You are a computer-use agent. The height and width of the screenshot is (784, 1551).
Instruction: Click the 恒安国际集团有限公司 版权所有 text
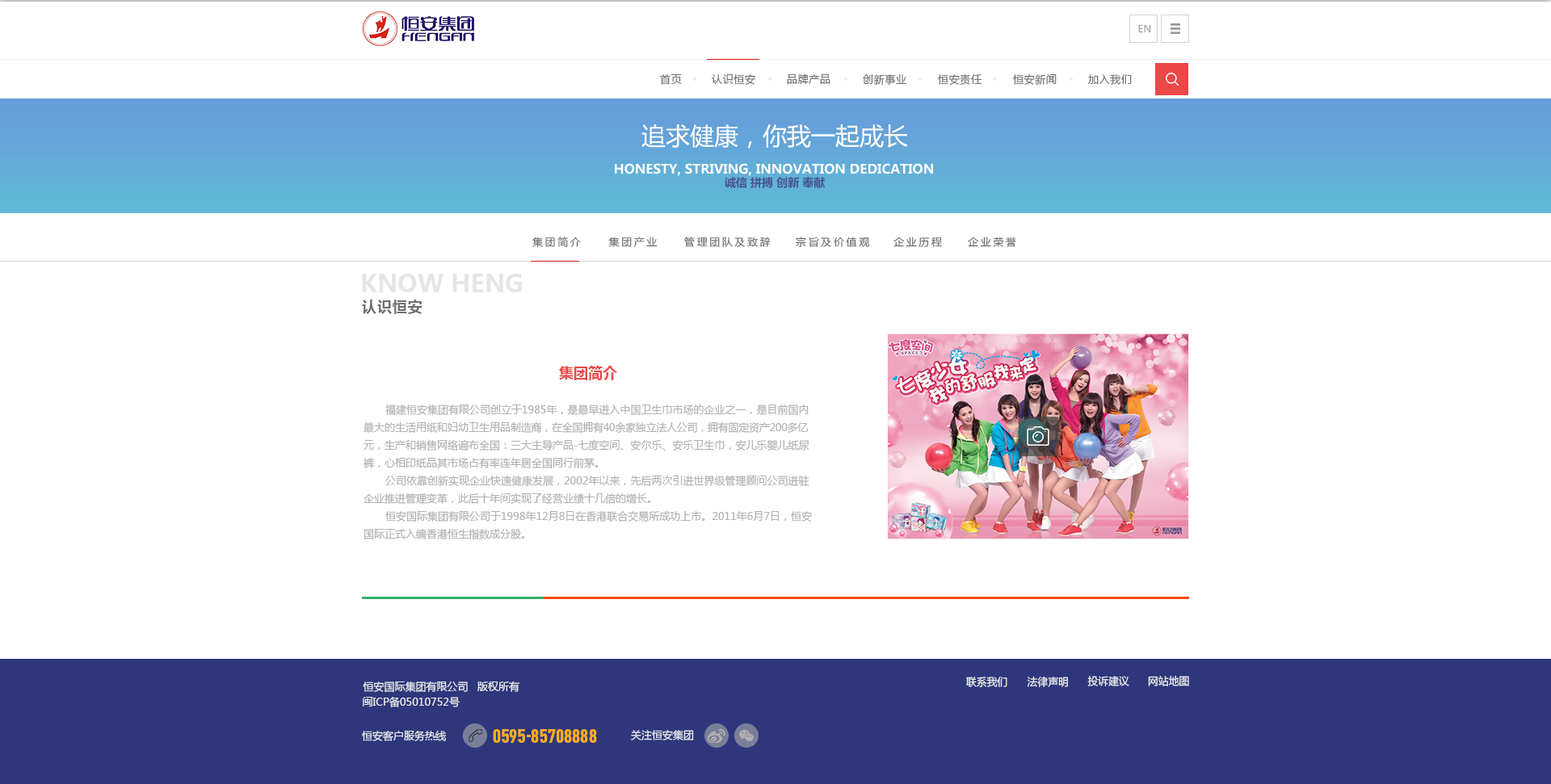[x=440, y=687]
